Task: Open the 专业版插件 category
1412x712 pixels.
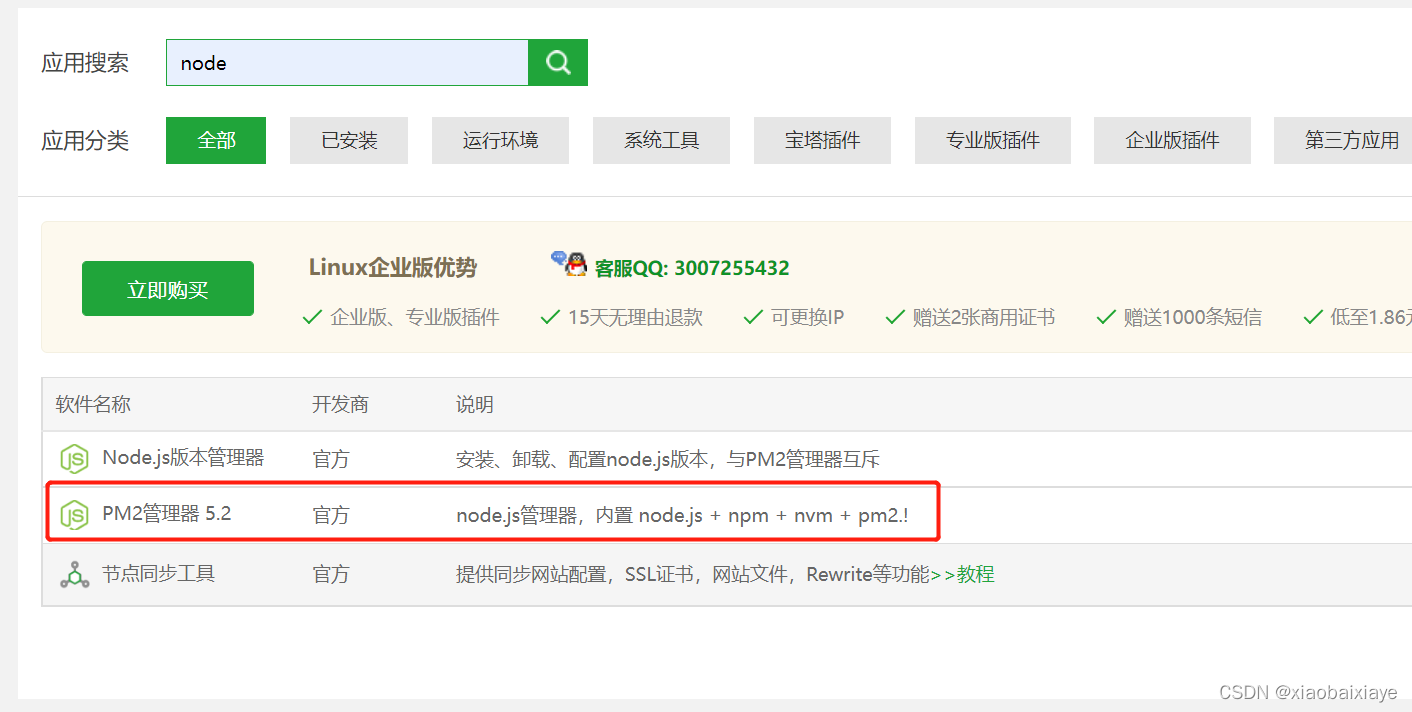Action: tap(992, 140)
